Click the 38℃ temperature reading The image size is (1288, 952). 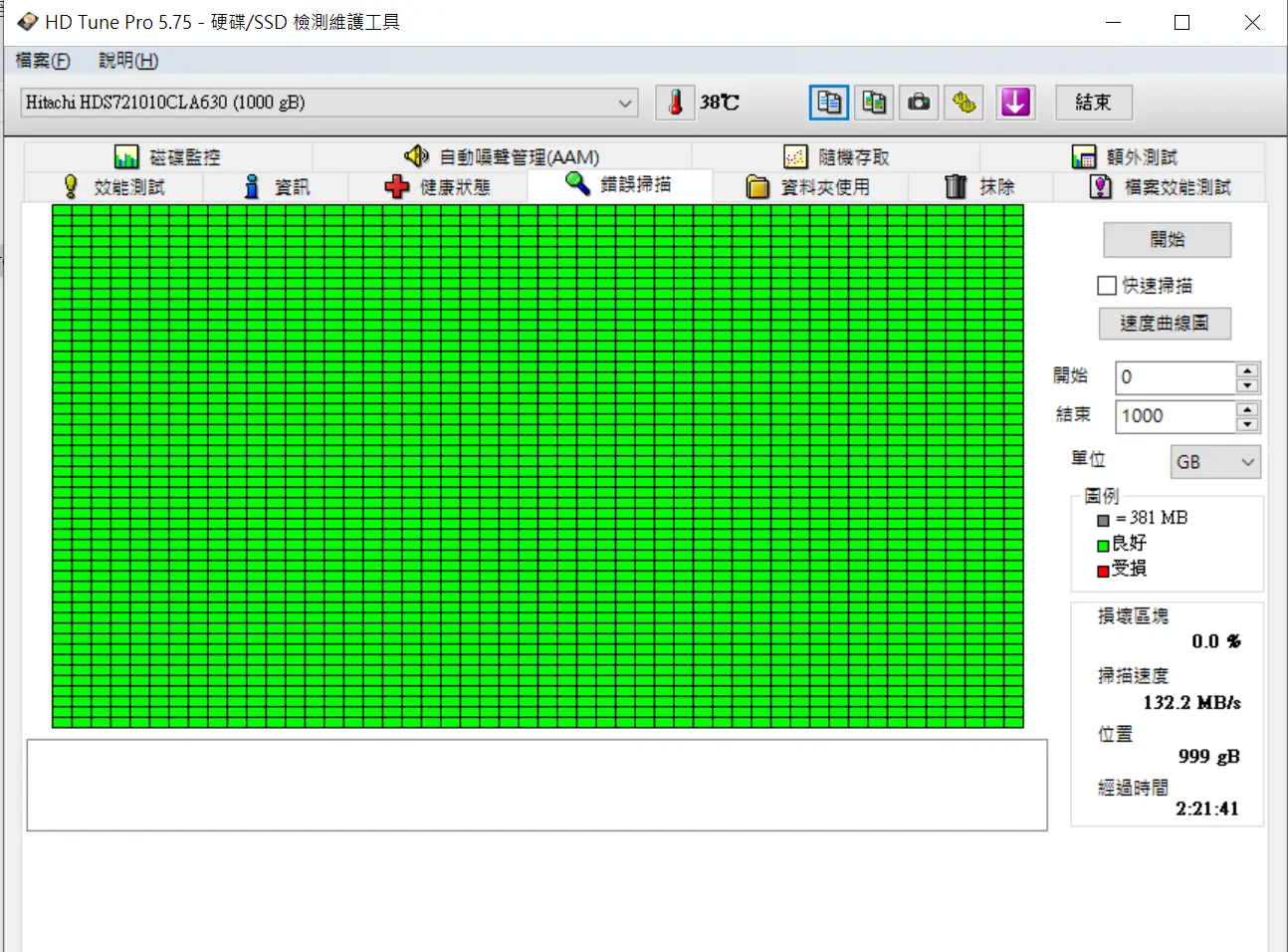(x=719, y=103)
